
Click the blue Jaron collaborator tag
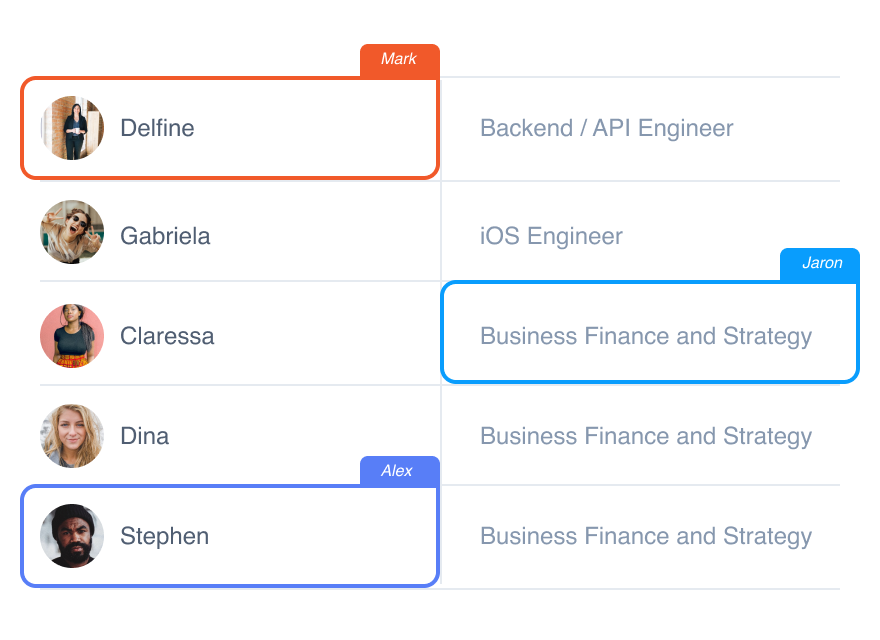click(820, 264)
